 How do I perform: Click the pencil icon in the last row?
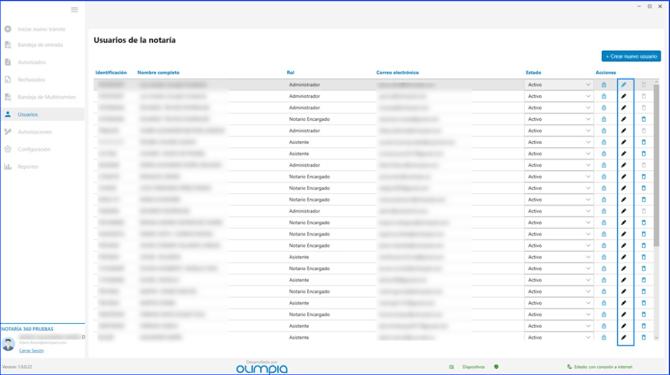[x=623, y=337]
